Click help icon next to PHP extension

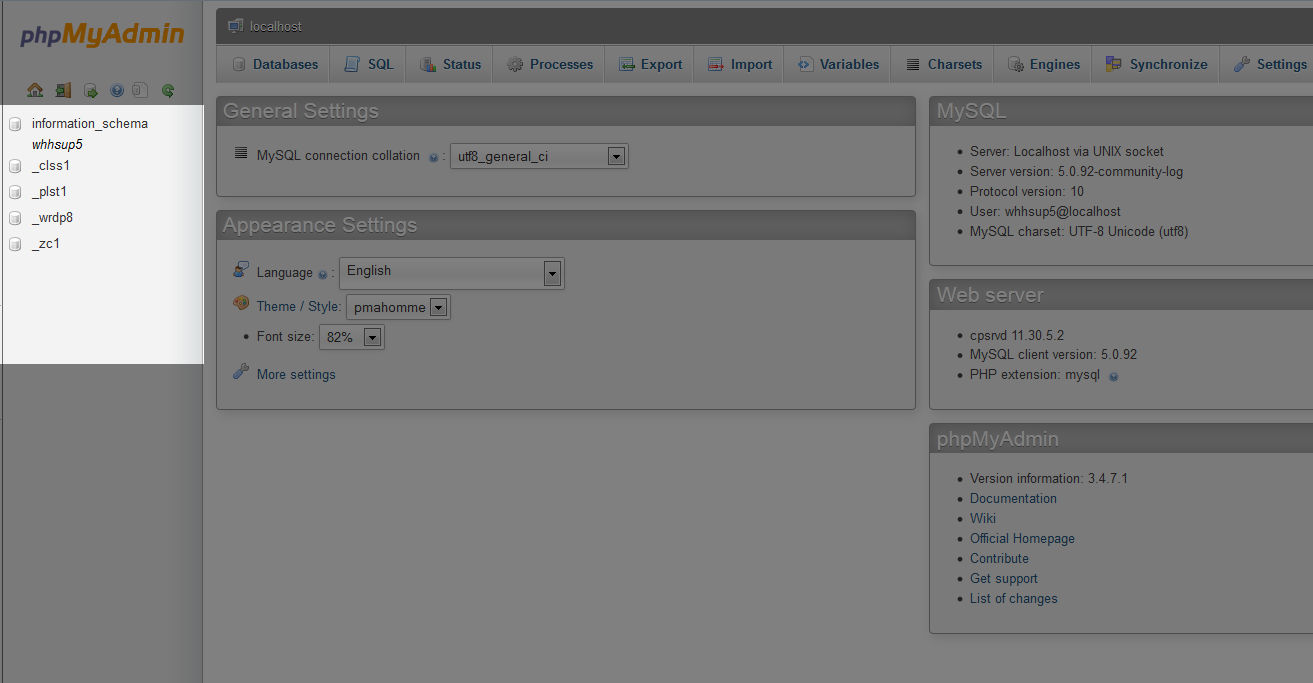(x=1113, y=376)
